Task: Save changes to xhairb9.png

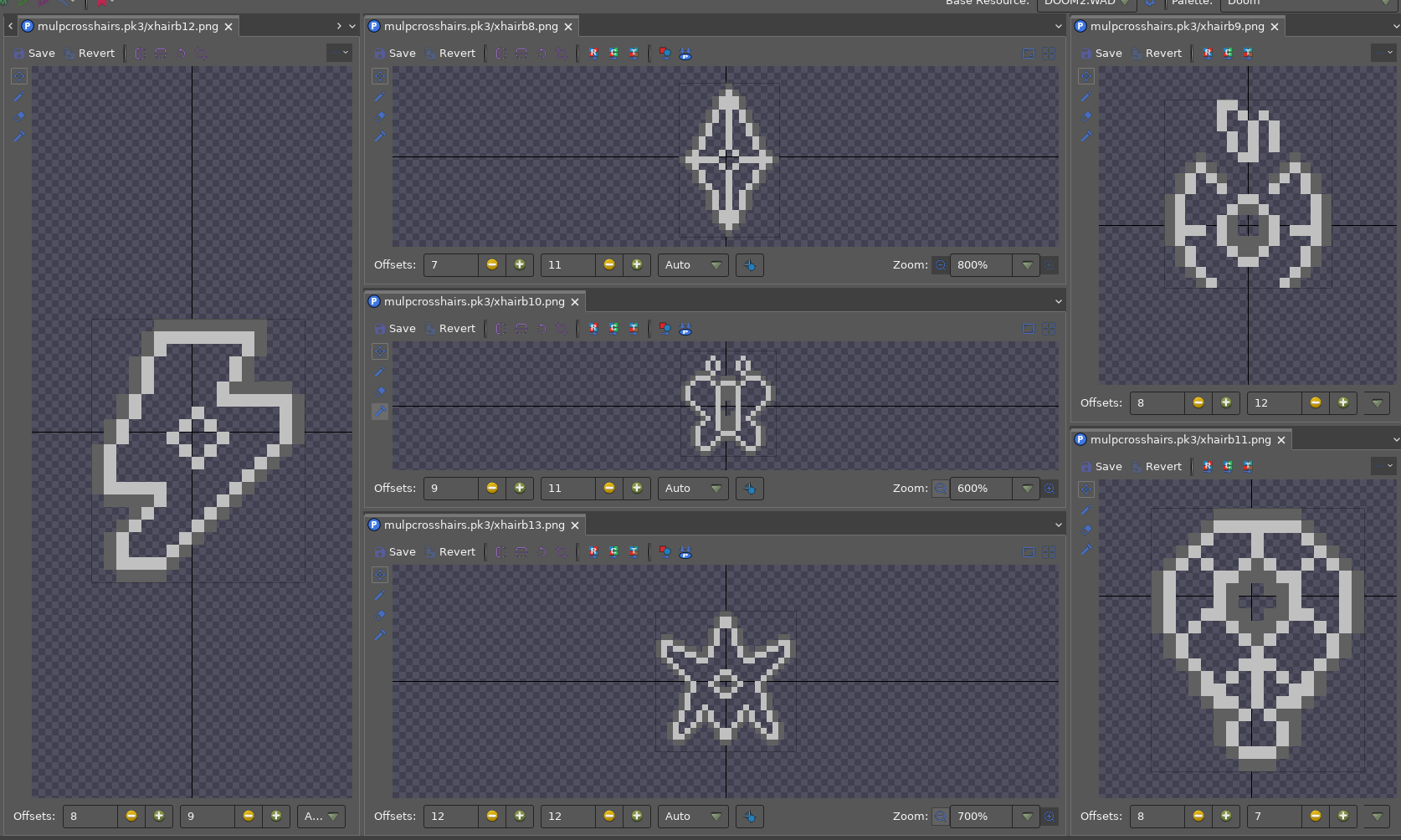Action: [1101, 54]
